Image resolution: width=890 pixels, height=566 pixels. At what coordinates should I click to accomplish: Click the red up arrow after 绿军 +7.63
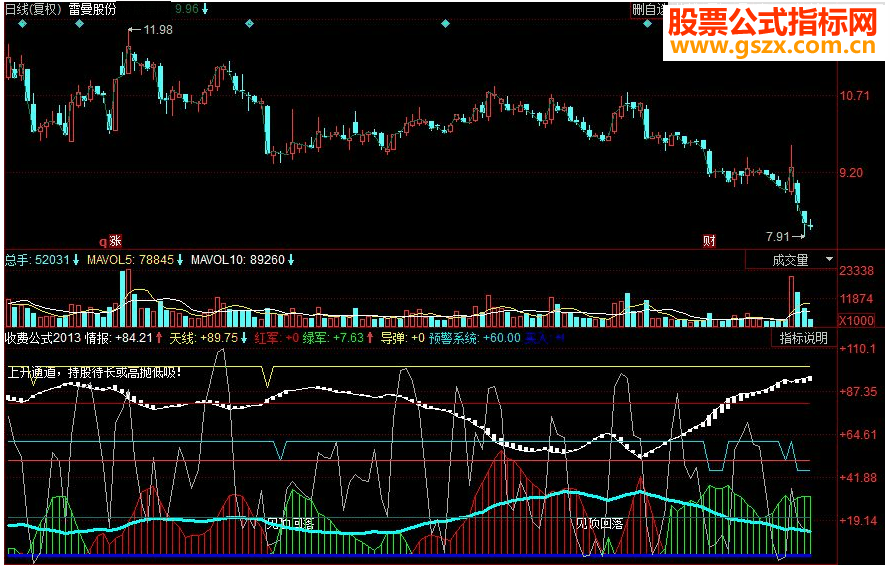(370, 338)
